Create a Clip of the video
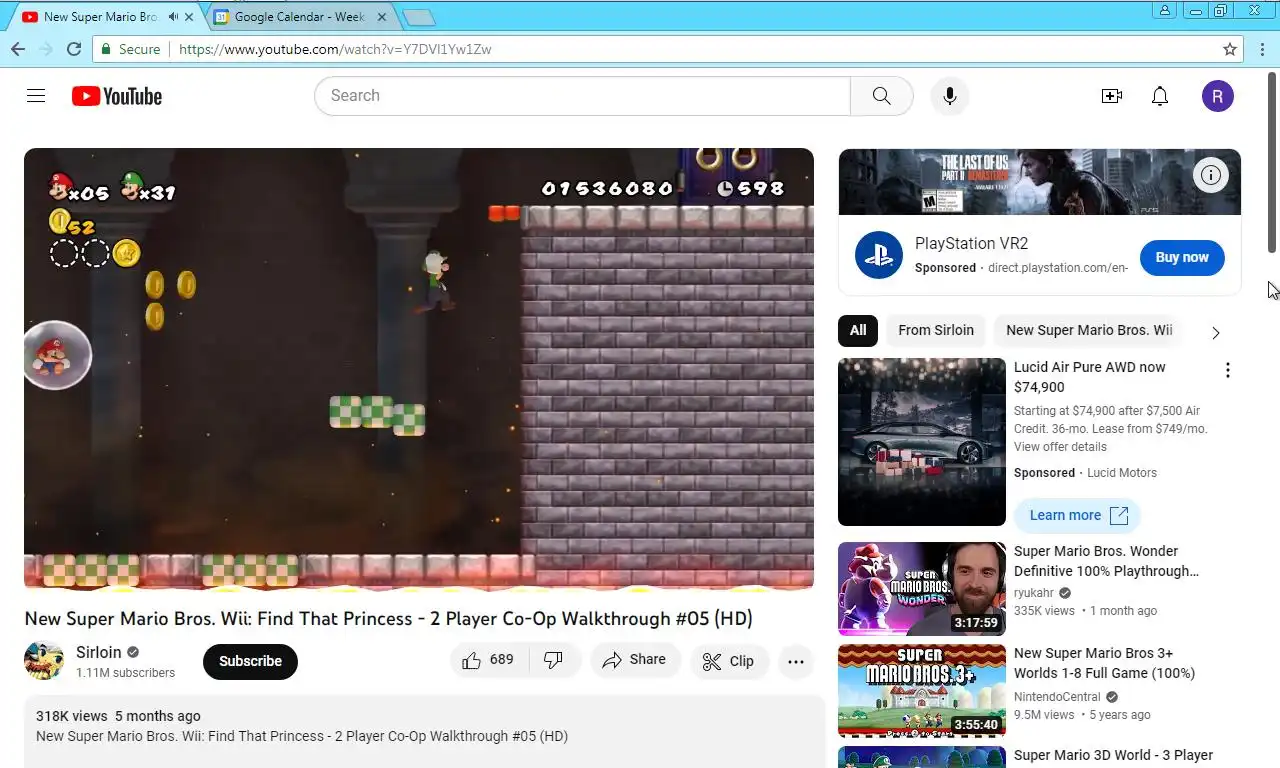 [728, 661]
